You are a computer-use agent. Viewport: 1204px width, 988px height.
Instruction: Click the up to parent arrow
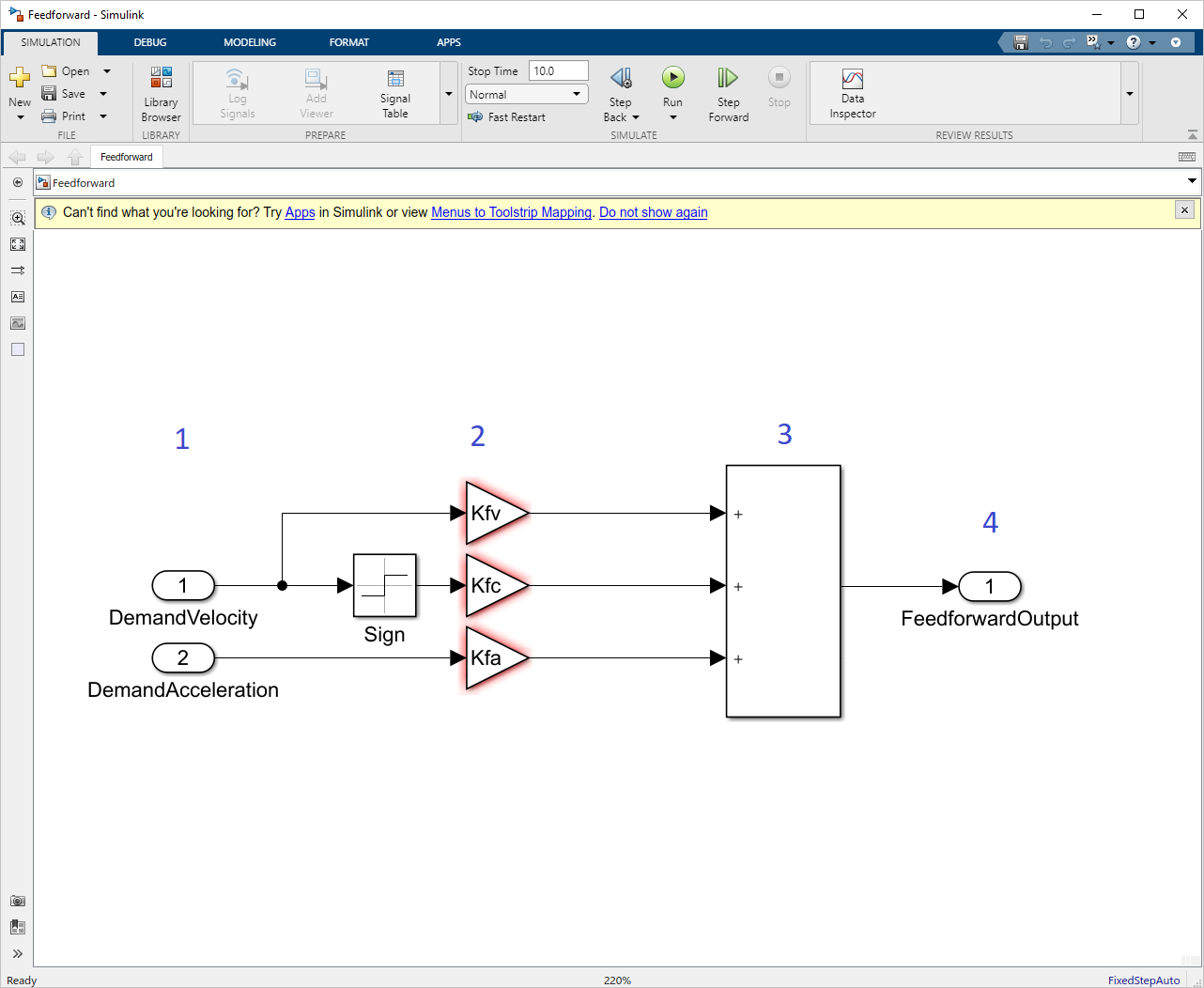(75, 157)
